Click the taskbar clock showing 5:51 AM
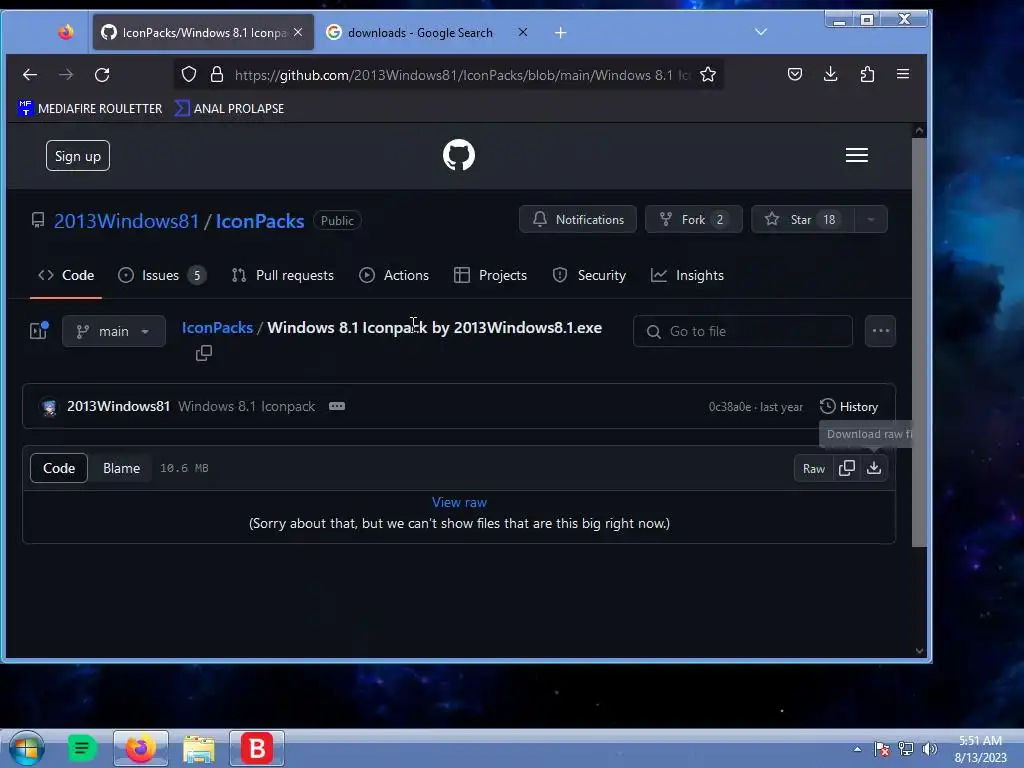 pos(980,749)
